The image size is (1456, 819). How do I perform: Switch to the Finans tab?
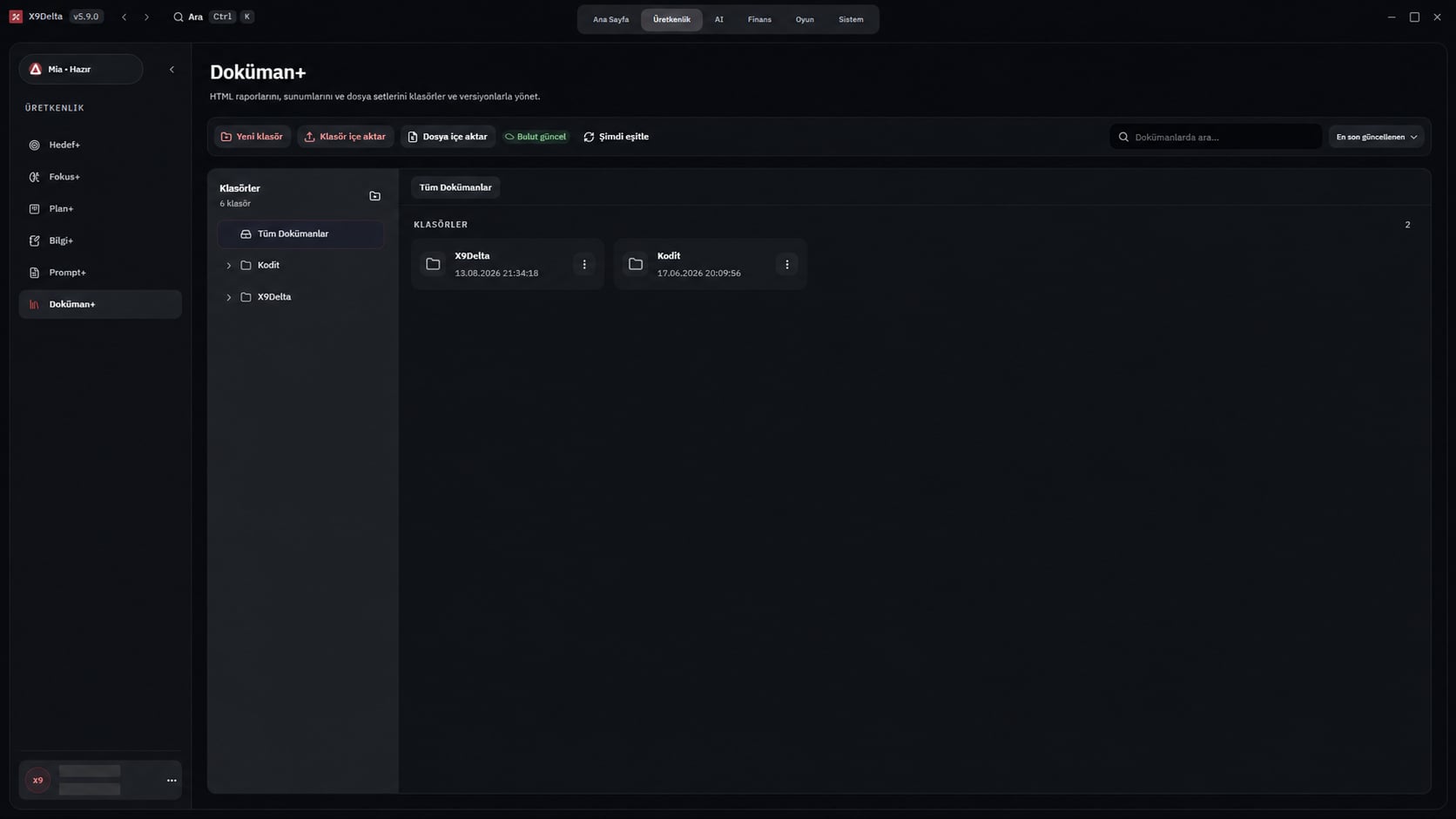tap(759, 19)
